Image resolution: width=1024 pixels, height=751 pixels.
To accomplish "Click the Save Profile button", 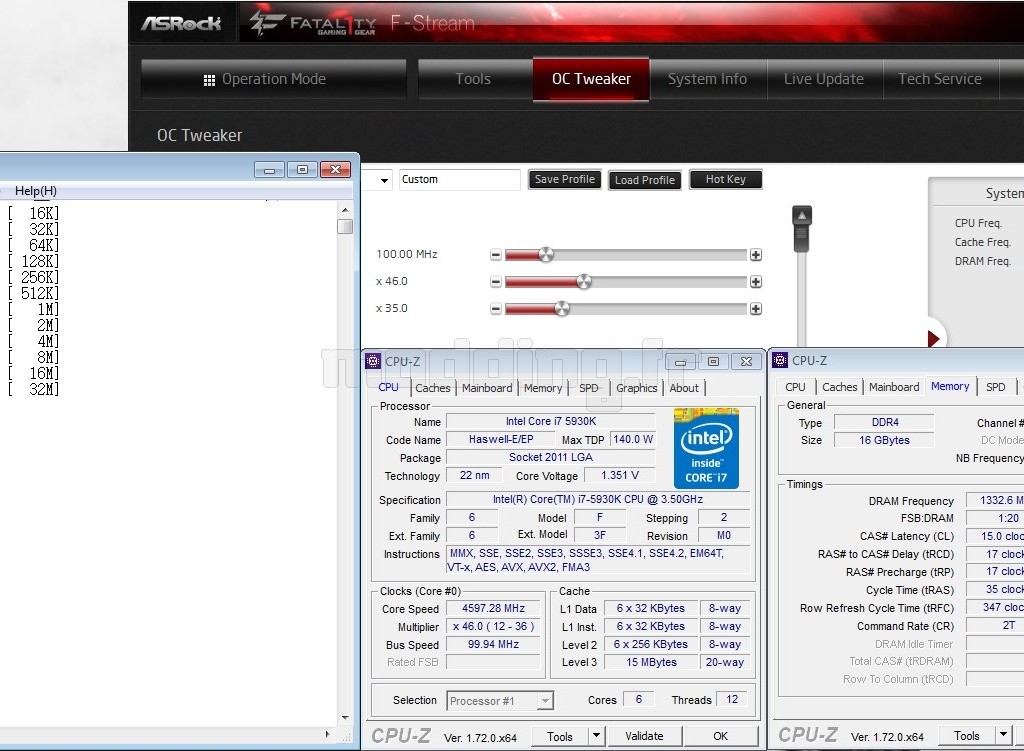I will tap(565, 180).
